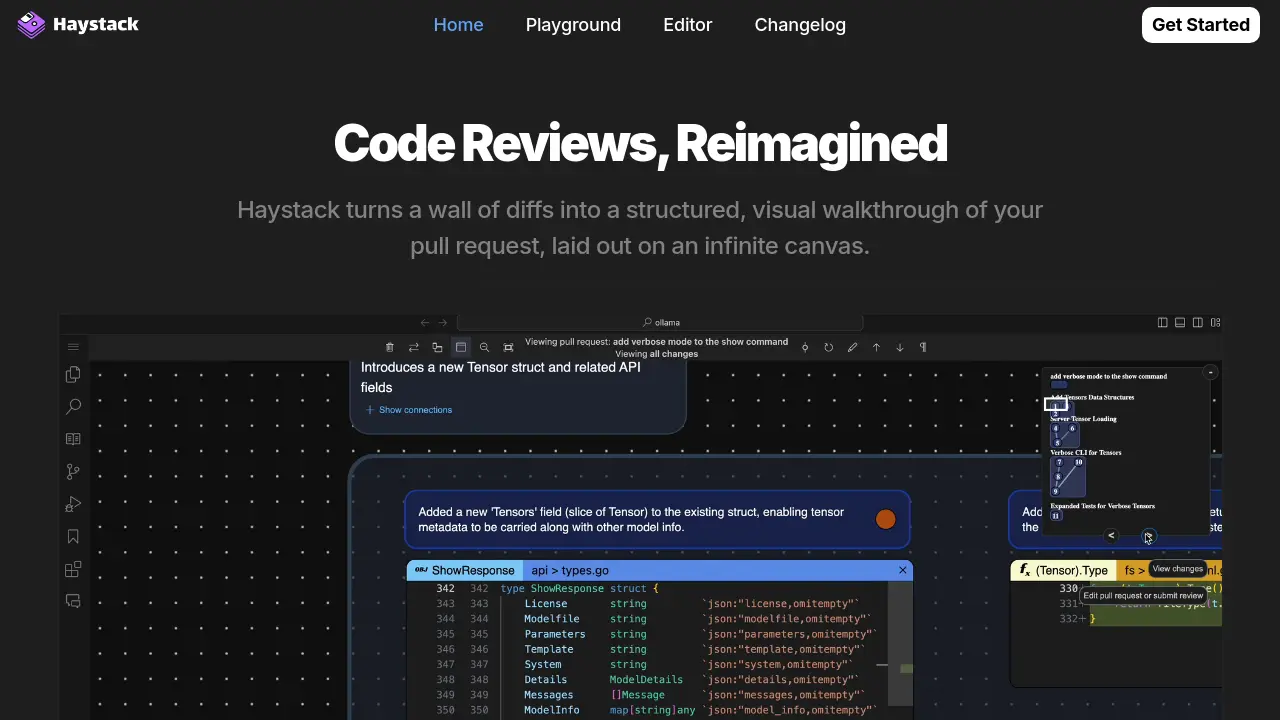This screenshot has width=1280, height=720.
Task: Click the zoom out magnifier icon
Action: pyautogui.click(x=484, y=347)
